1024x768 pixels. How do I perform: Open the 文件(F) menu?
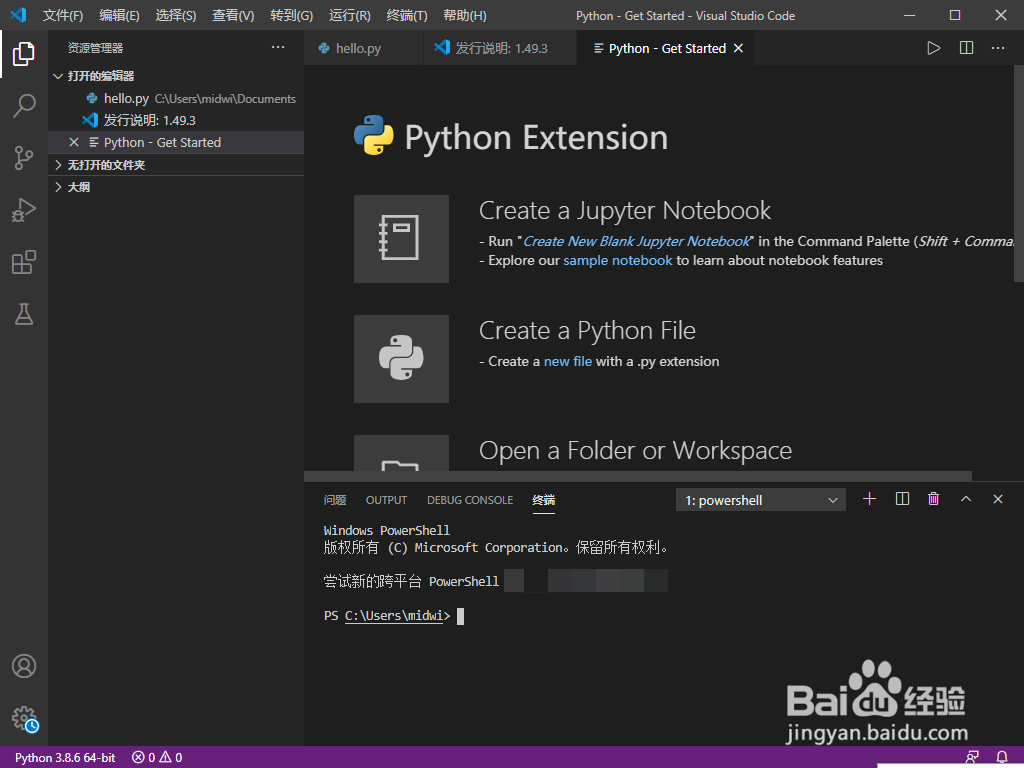pyautogui.click(x=63, y=15)
